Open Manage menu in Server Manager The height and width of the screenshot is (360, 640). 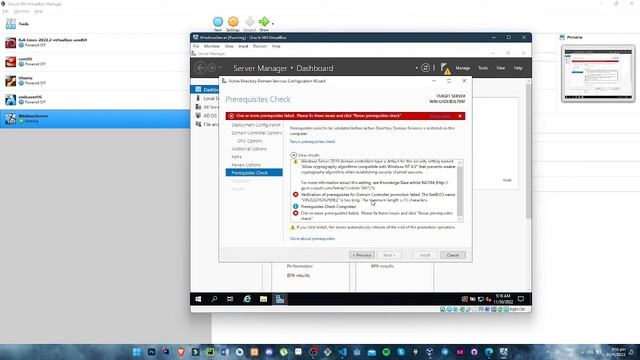pyautogui.click(x=462, y=68)
